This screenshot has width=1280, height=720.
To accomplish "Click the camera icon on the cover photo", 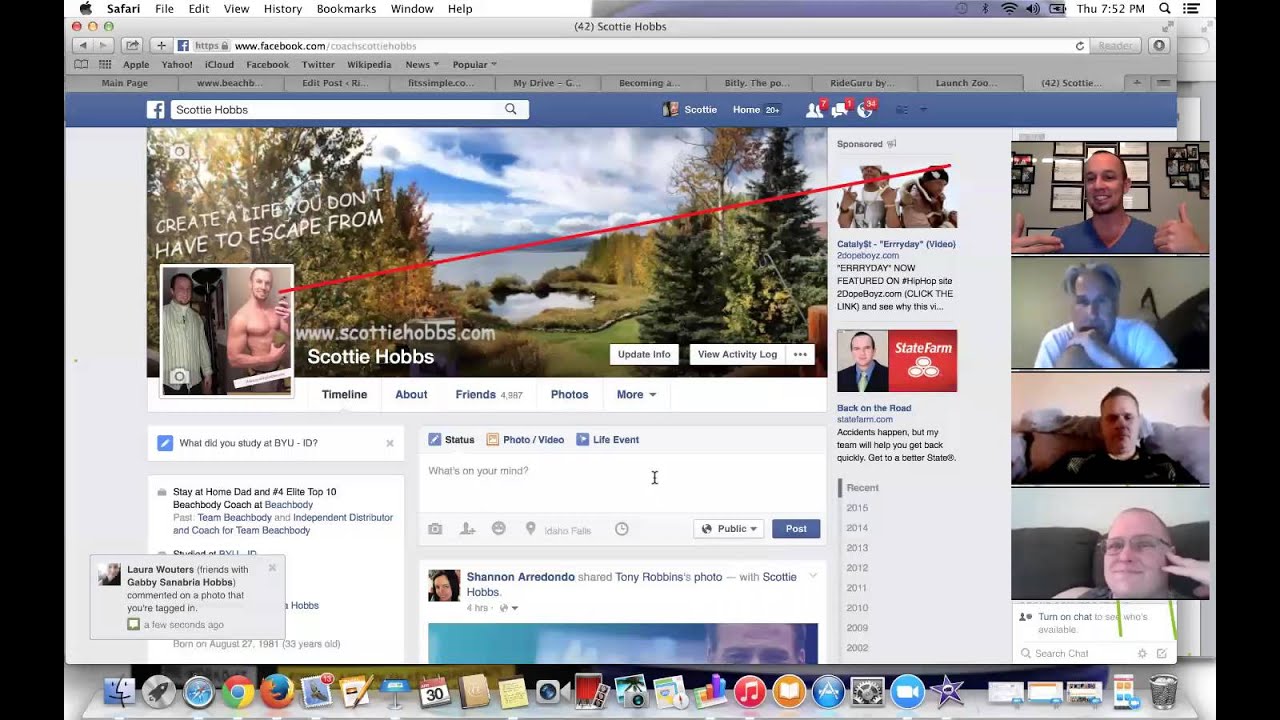I will [179, 152].
